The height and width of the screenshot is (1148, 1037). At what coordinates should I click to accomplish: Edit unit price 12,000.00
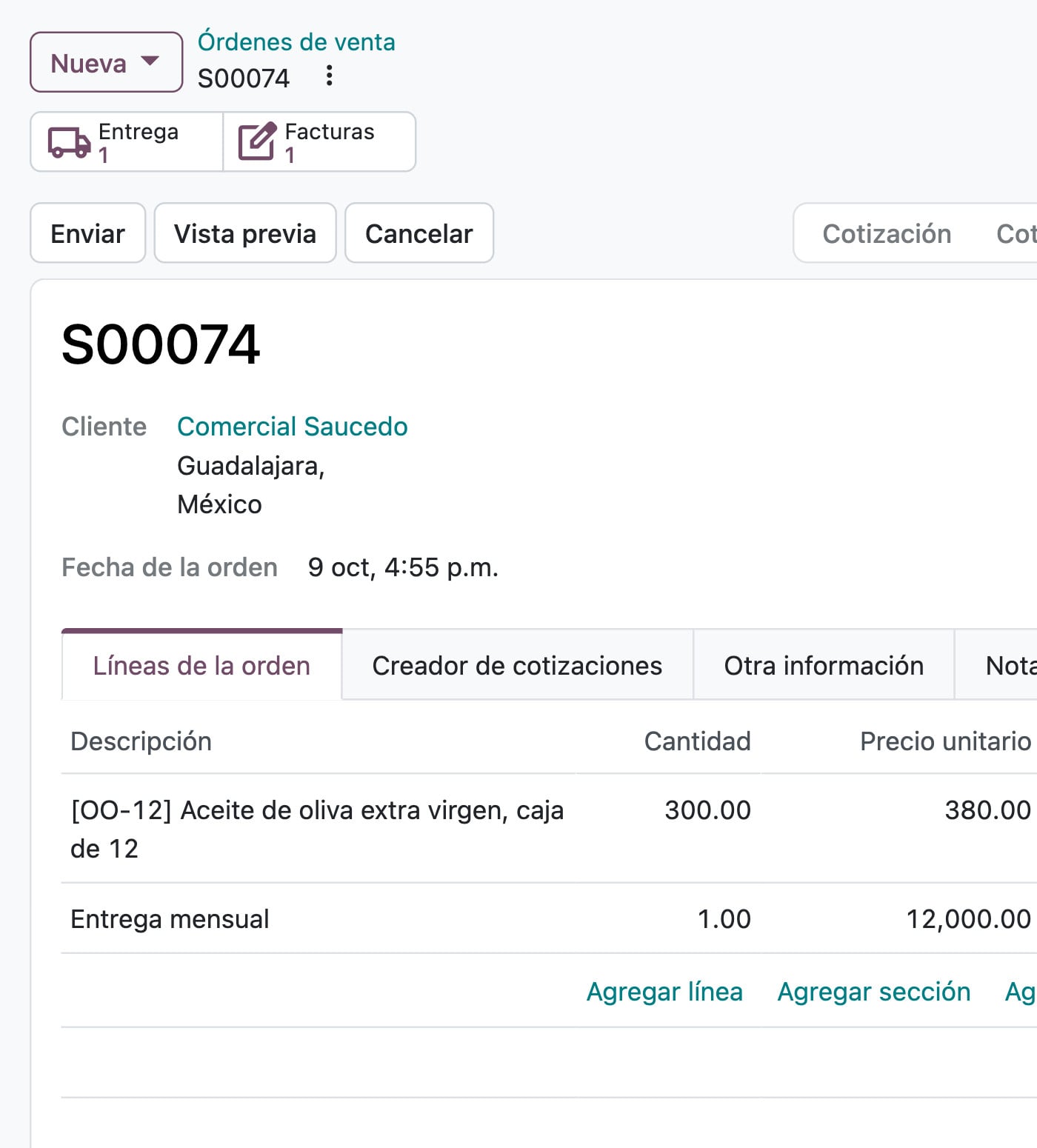[968, 919]
